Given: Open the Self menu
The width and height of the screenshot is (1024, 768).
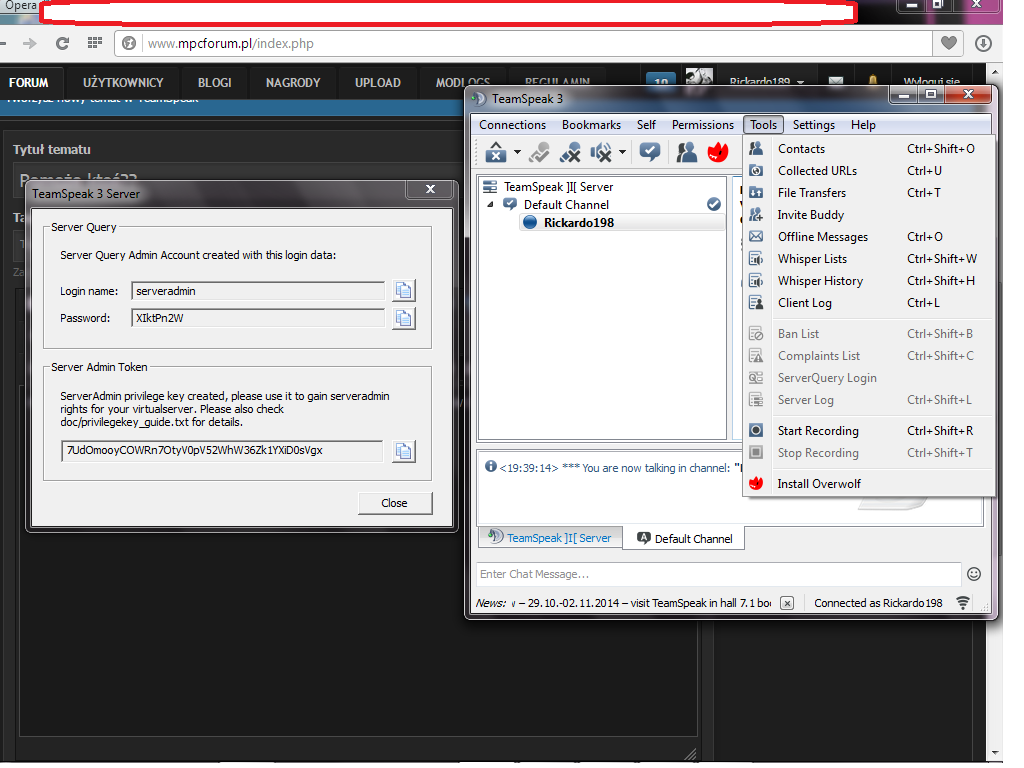Looking at the screenshot, I should (x=646, y=125).
